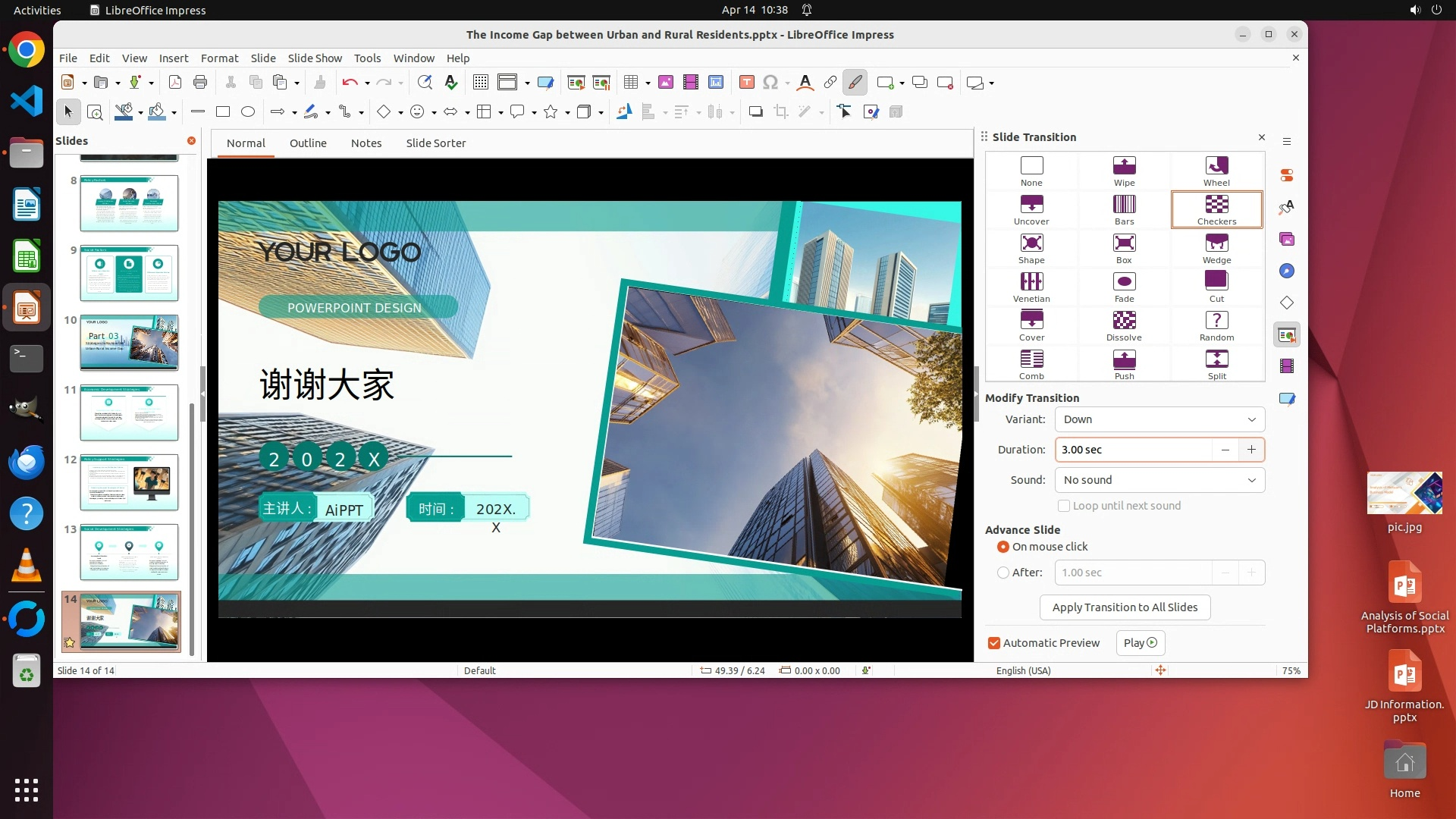Select the Wipe transition icon
Viewport: 1456px width, 819px height.
pyautogui.click(x=1124, y=171)
